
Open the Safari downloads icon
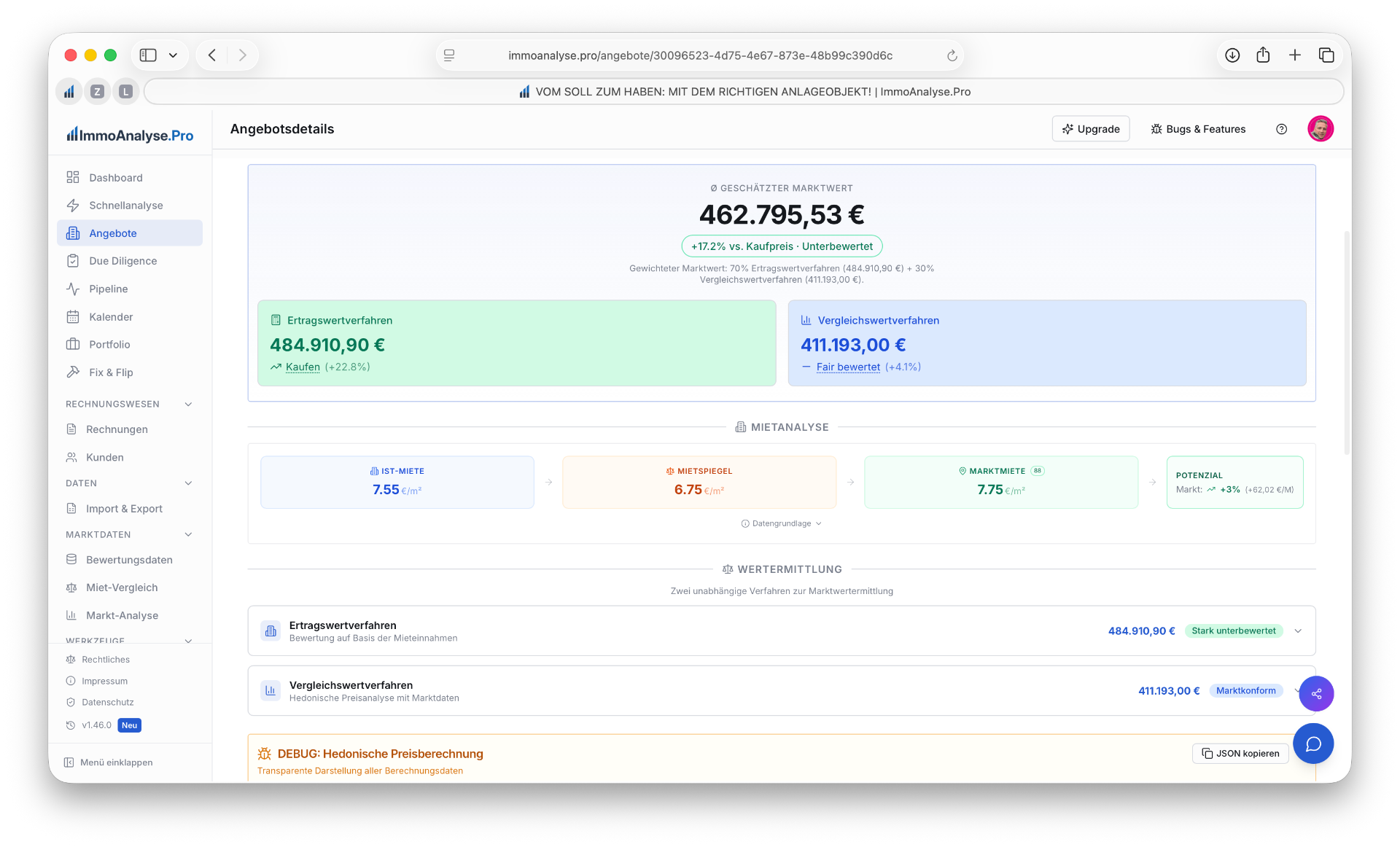click(1232, 55)
